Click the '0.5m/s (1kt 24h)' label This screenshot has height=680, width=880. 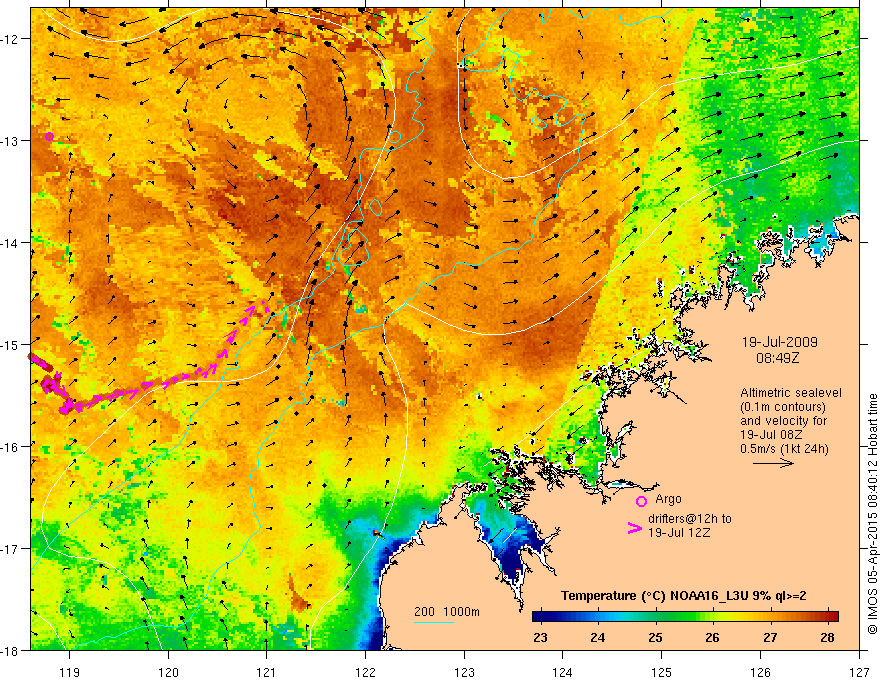(784, 449)
